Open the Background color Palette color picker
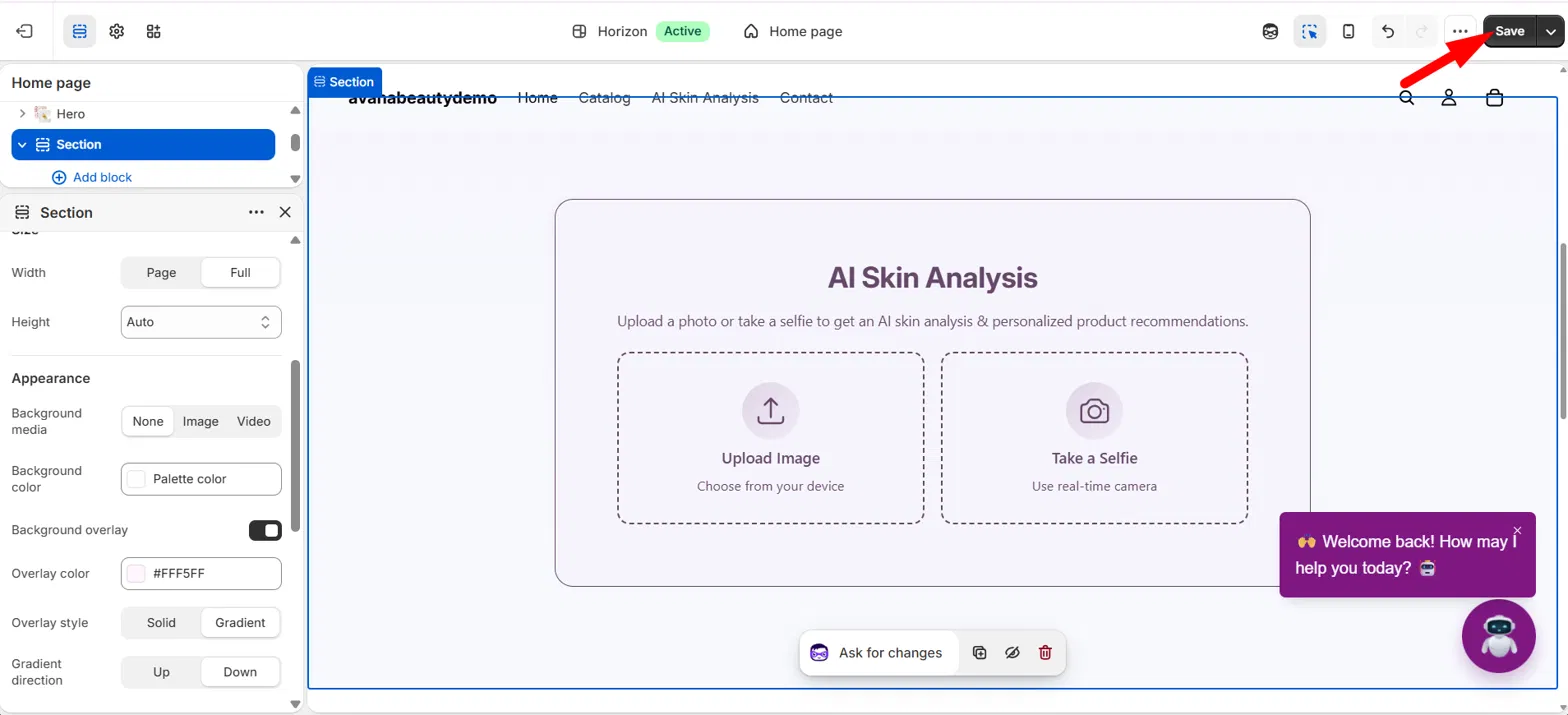This screenshot has height=715, width=1568. pos(201,479)
